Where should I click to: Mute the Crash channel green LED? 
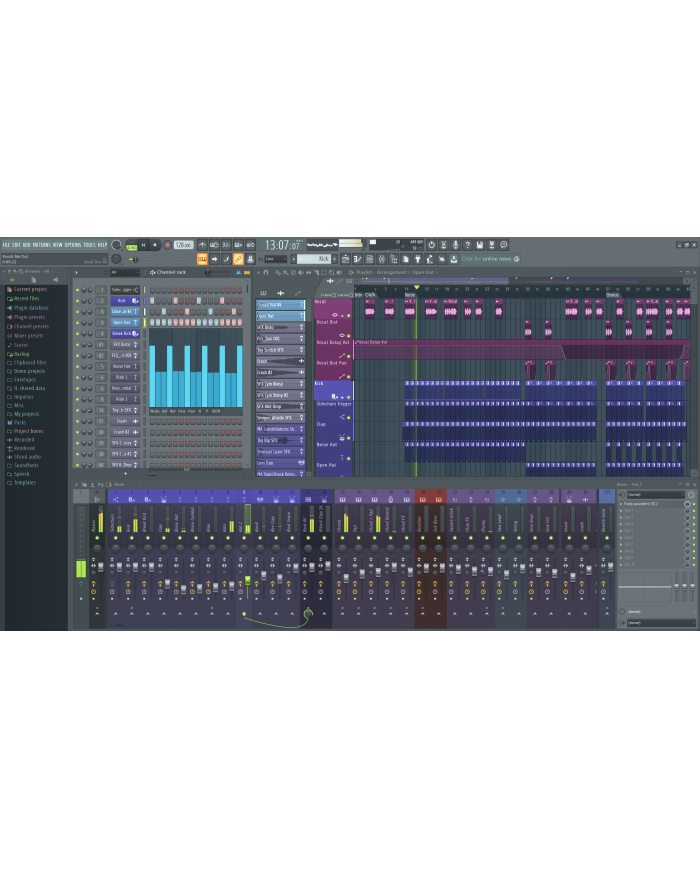(78, 421)
